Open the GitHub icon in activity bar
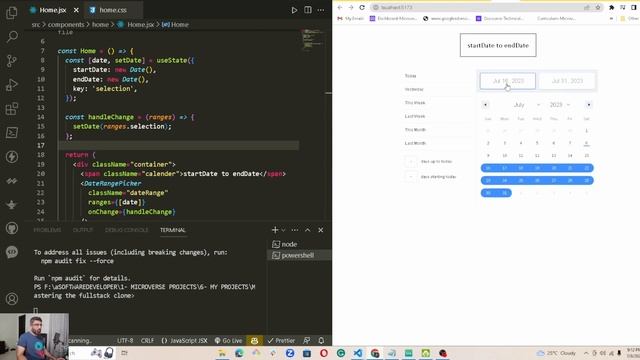 click(12, 228)
